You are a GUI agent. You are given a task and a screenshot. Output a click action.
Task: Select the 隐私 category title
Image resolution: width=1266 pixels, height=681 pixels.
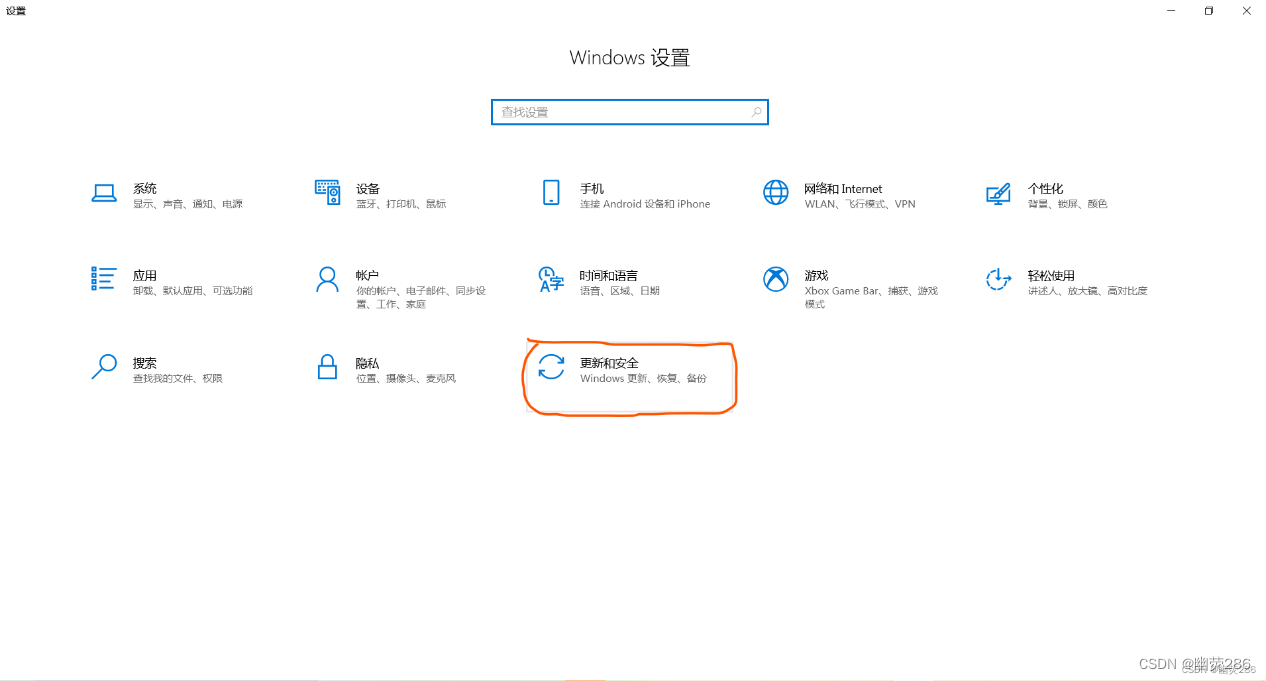[367, 363]
